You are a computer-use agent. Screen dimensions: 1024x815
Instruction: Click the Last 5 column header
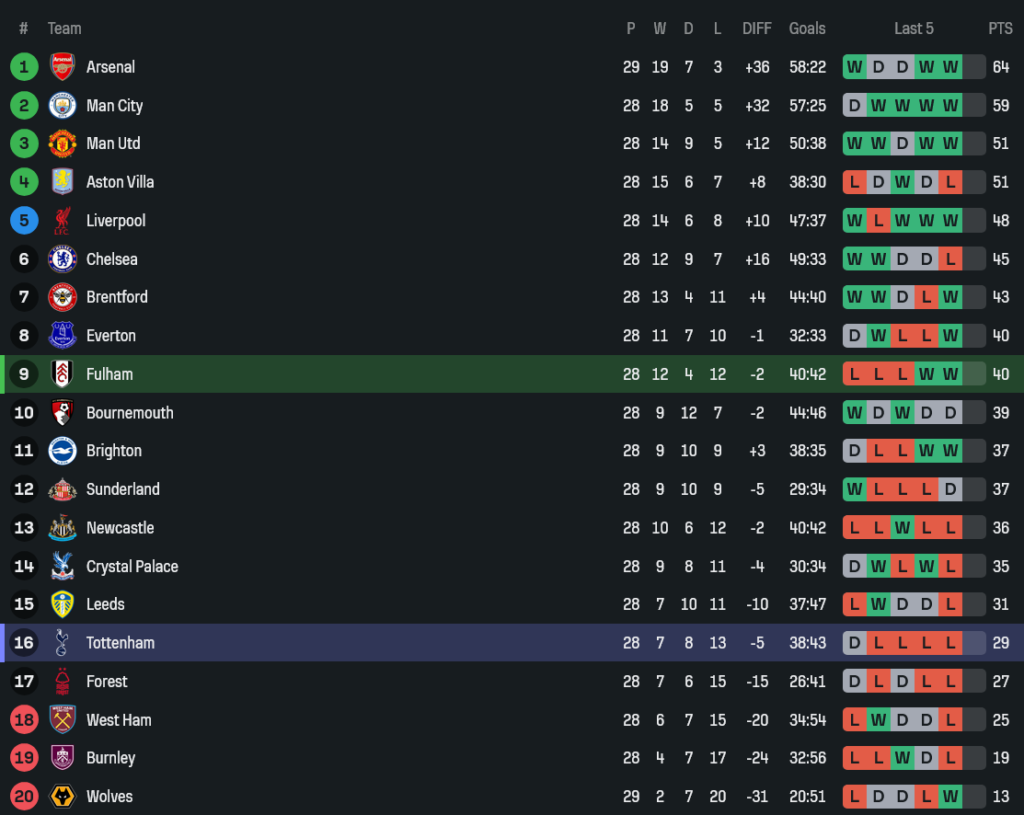click(x=913, y=28)
